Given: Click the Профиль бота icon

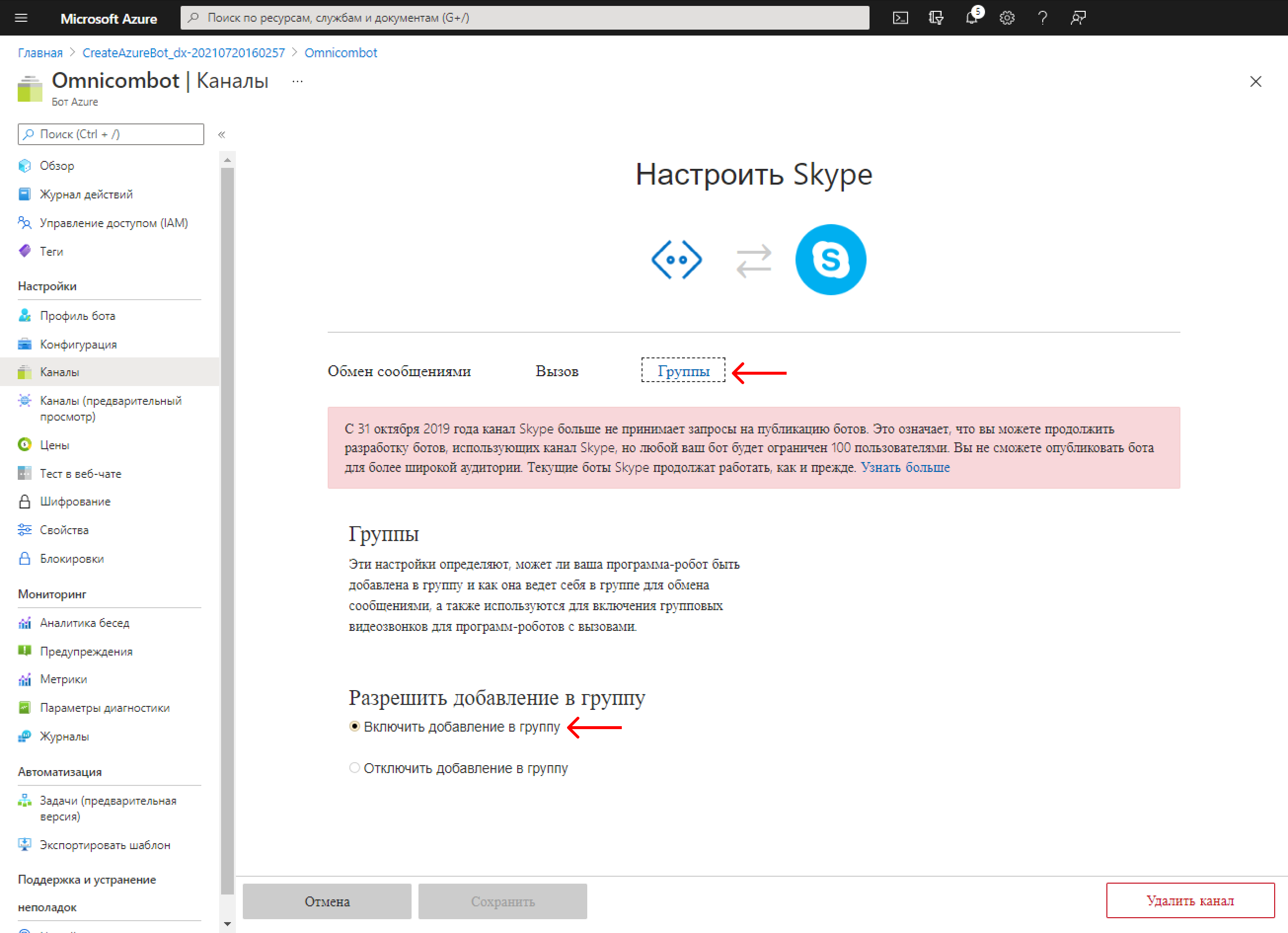Looking at the screenshot, I should point(24,315).
